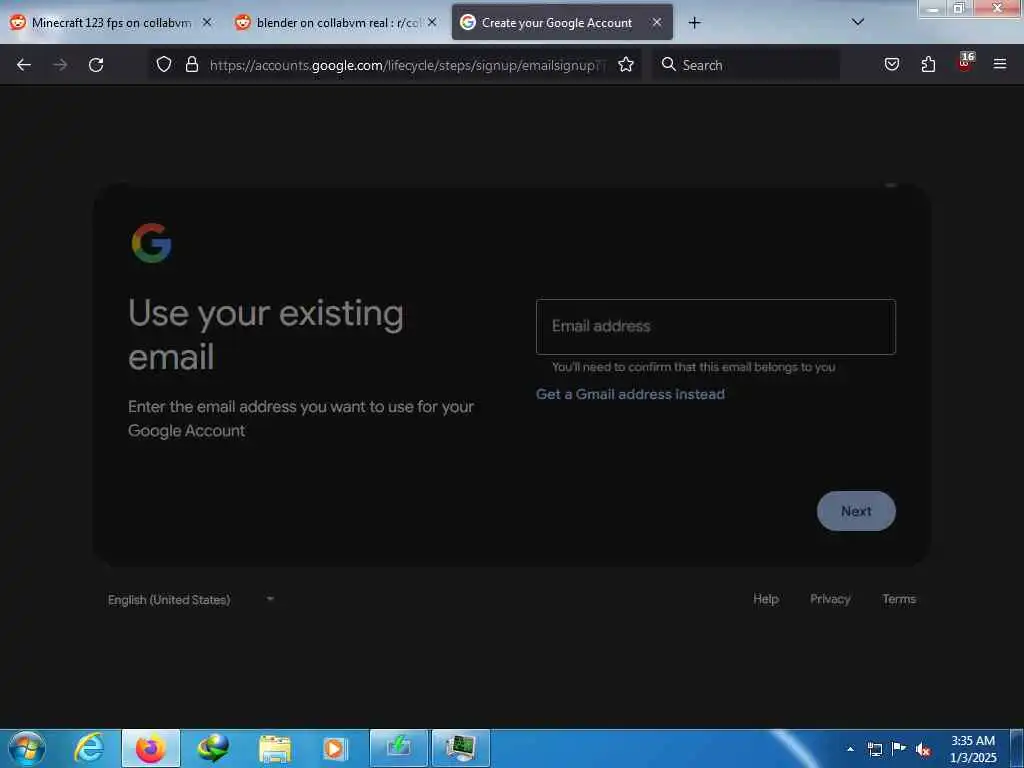Click the Email address field

tap(716, 327)
